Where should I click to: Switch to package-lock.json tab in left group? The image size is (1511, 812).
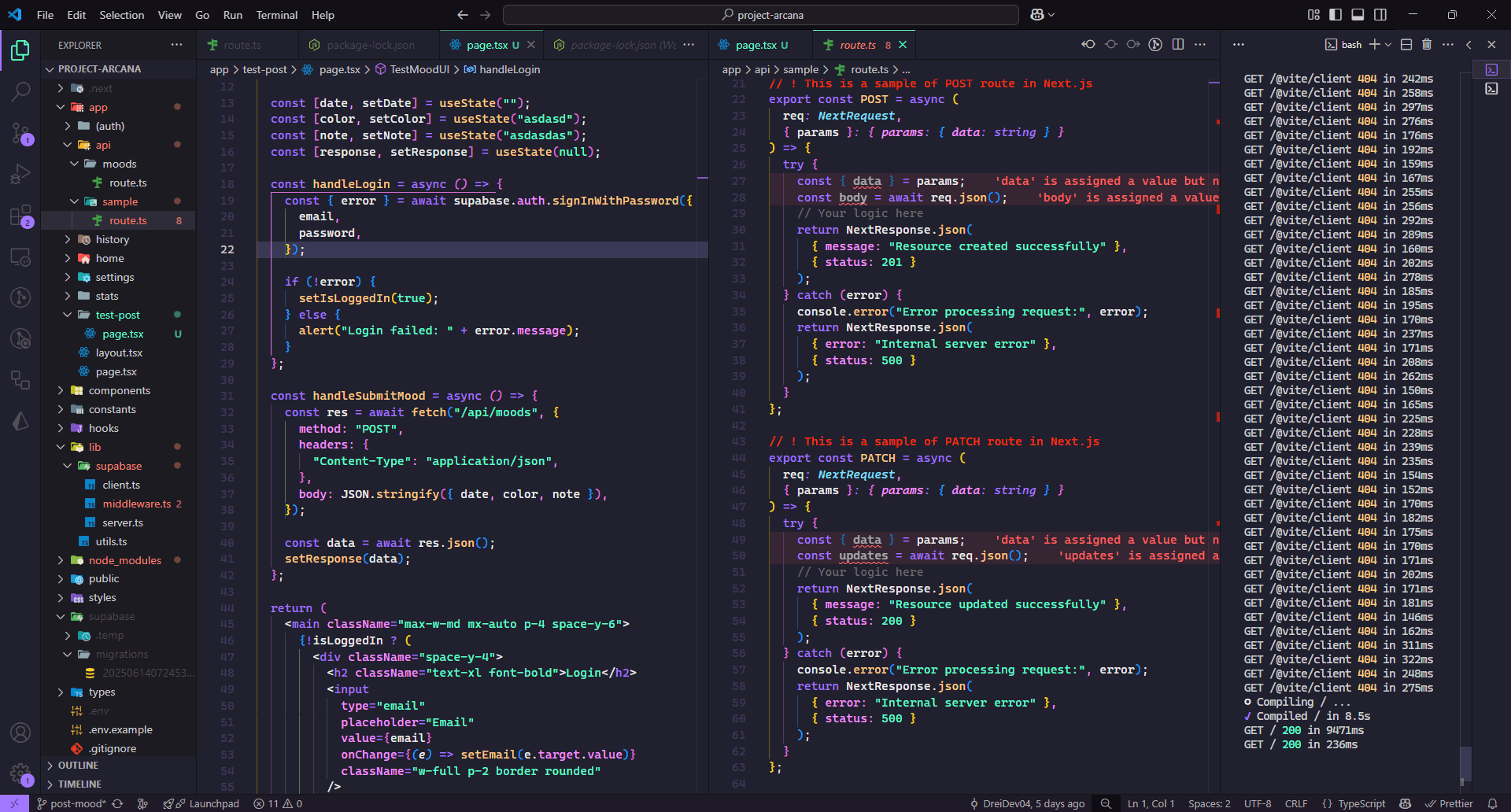pos(370,45)
